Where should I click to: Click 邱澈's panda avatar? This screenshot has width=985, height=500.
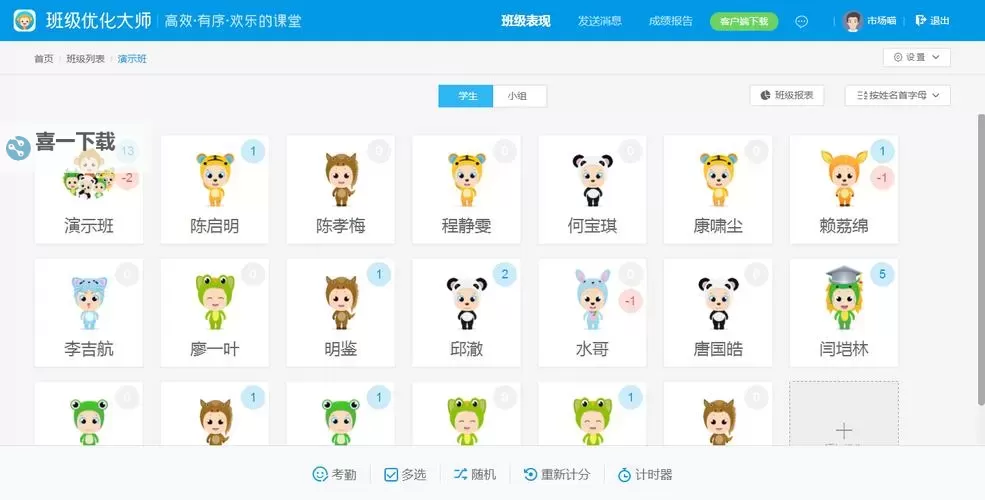[467, 303]
